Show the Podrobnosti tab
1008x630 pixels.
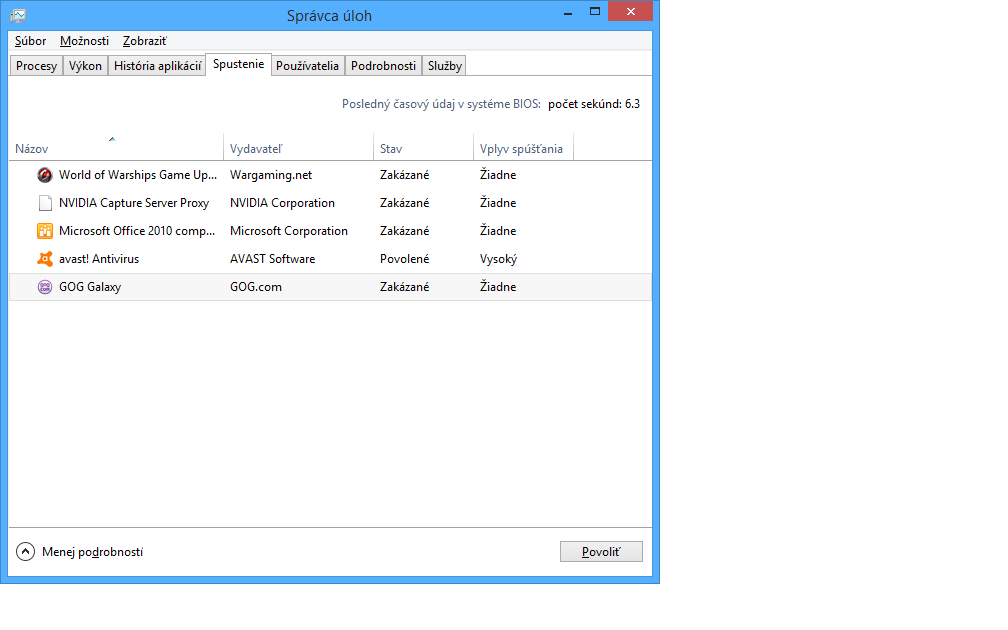[x=383, y=66]
